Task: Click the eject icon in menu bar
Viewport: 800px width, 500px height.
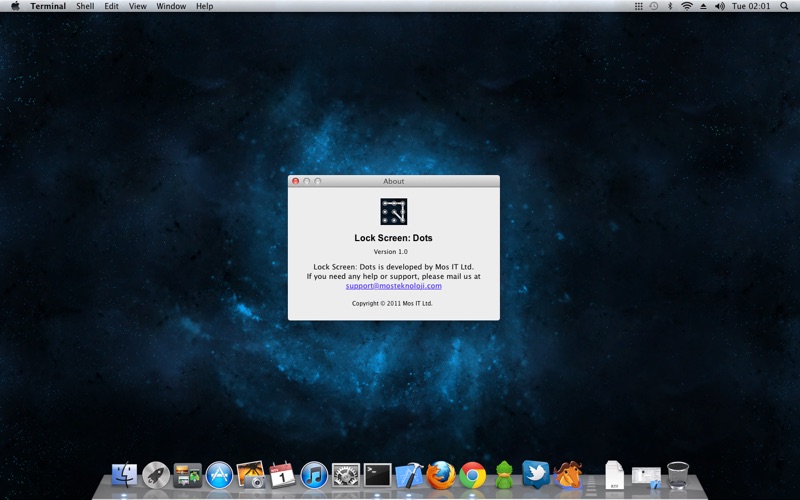Action: (704, 6)
